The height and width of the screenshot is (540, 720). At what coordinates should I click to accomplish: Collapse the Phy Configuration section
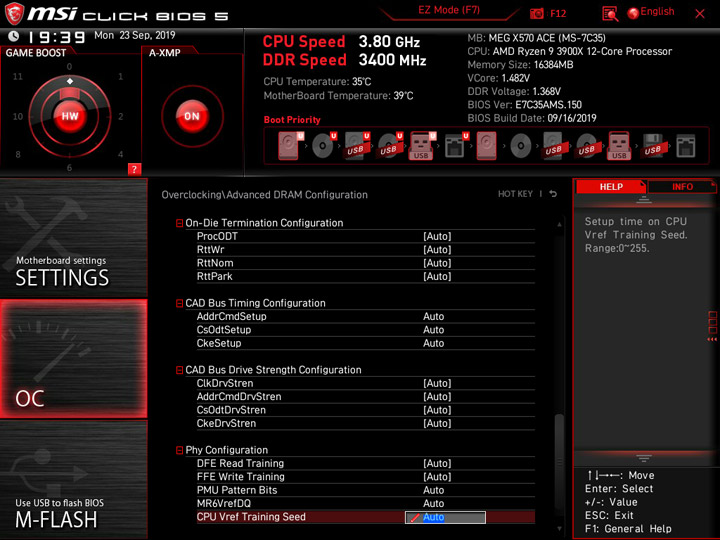(180, 450)
